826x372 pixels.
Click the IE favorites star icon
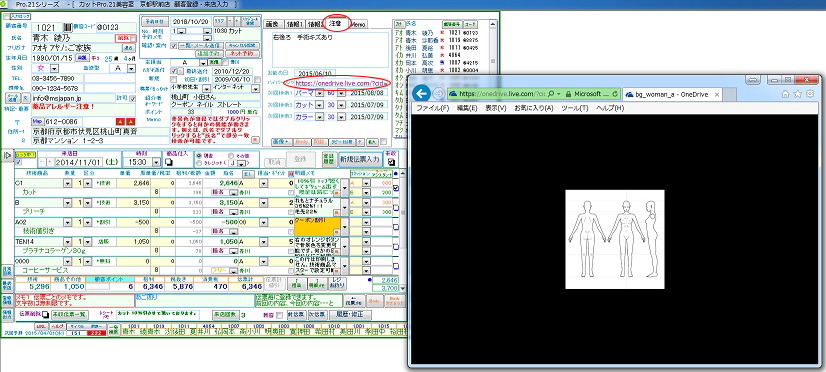click(798, 93)
